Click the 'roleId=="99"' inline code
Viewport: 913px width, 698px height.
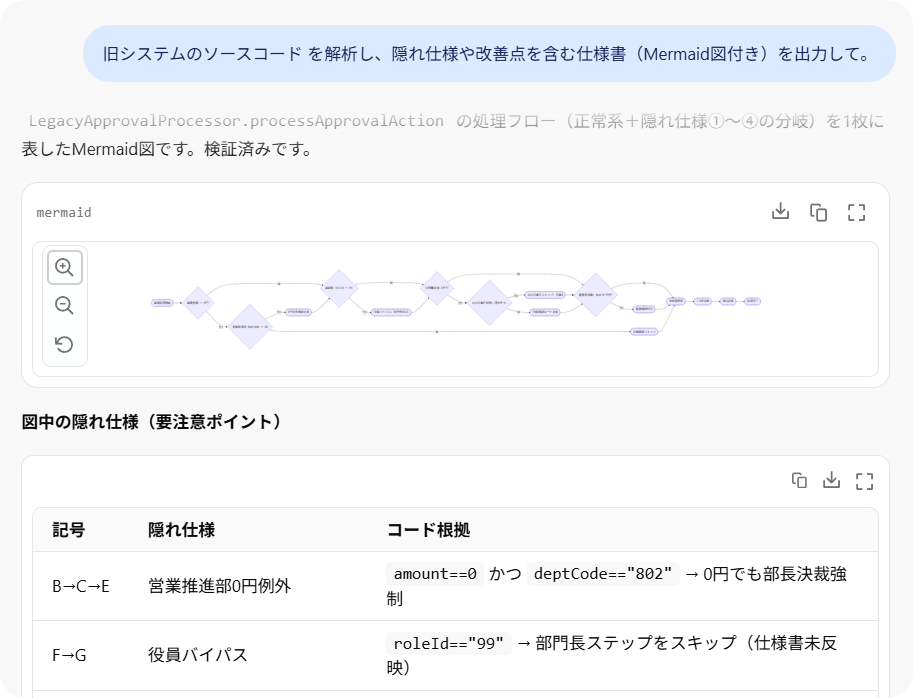coord(448,643)
